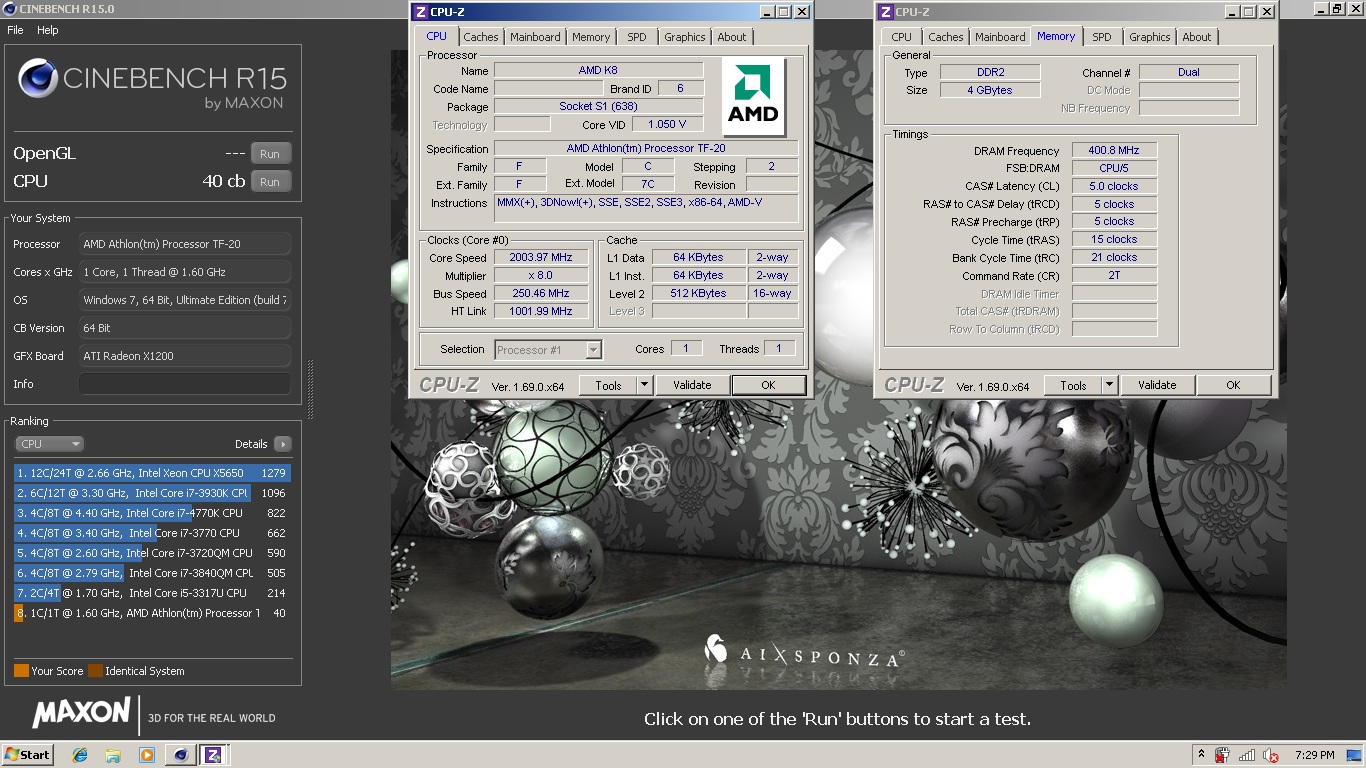This screenshot has height=768, width=1366.
Task: Click the Your Score orange swatch
Action: [21, 671]
